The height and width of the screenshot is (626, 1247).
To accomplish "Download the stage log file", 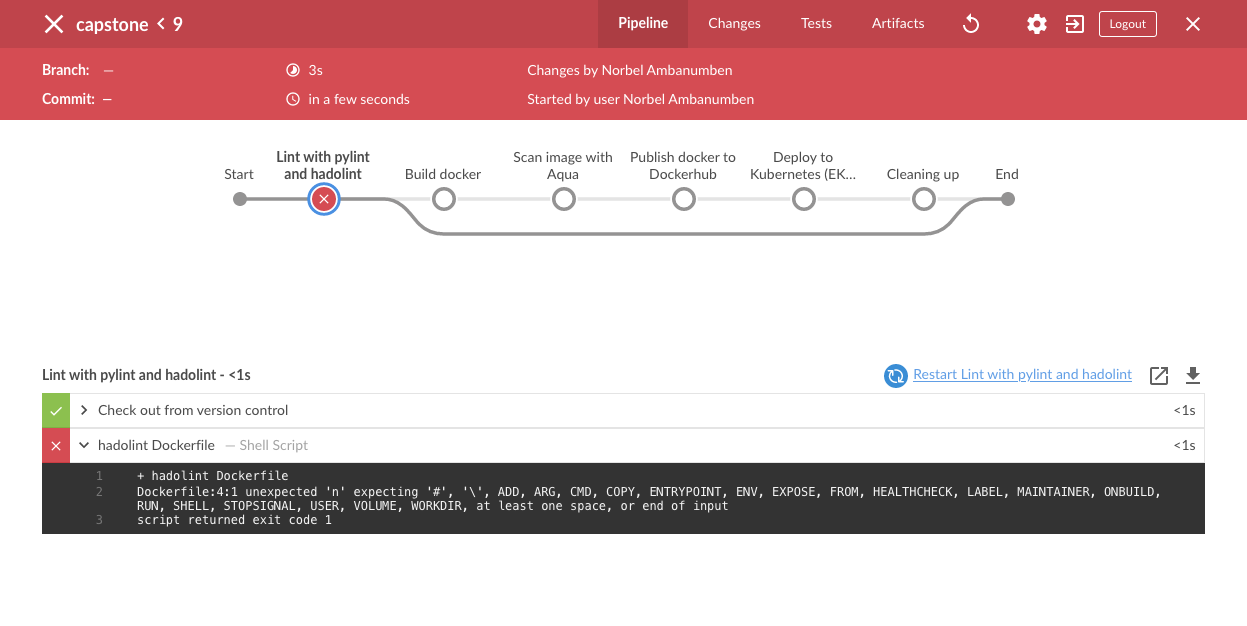I will pos(1192,375).
